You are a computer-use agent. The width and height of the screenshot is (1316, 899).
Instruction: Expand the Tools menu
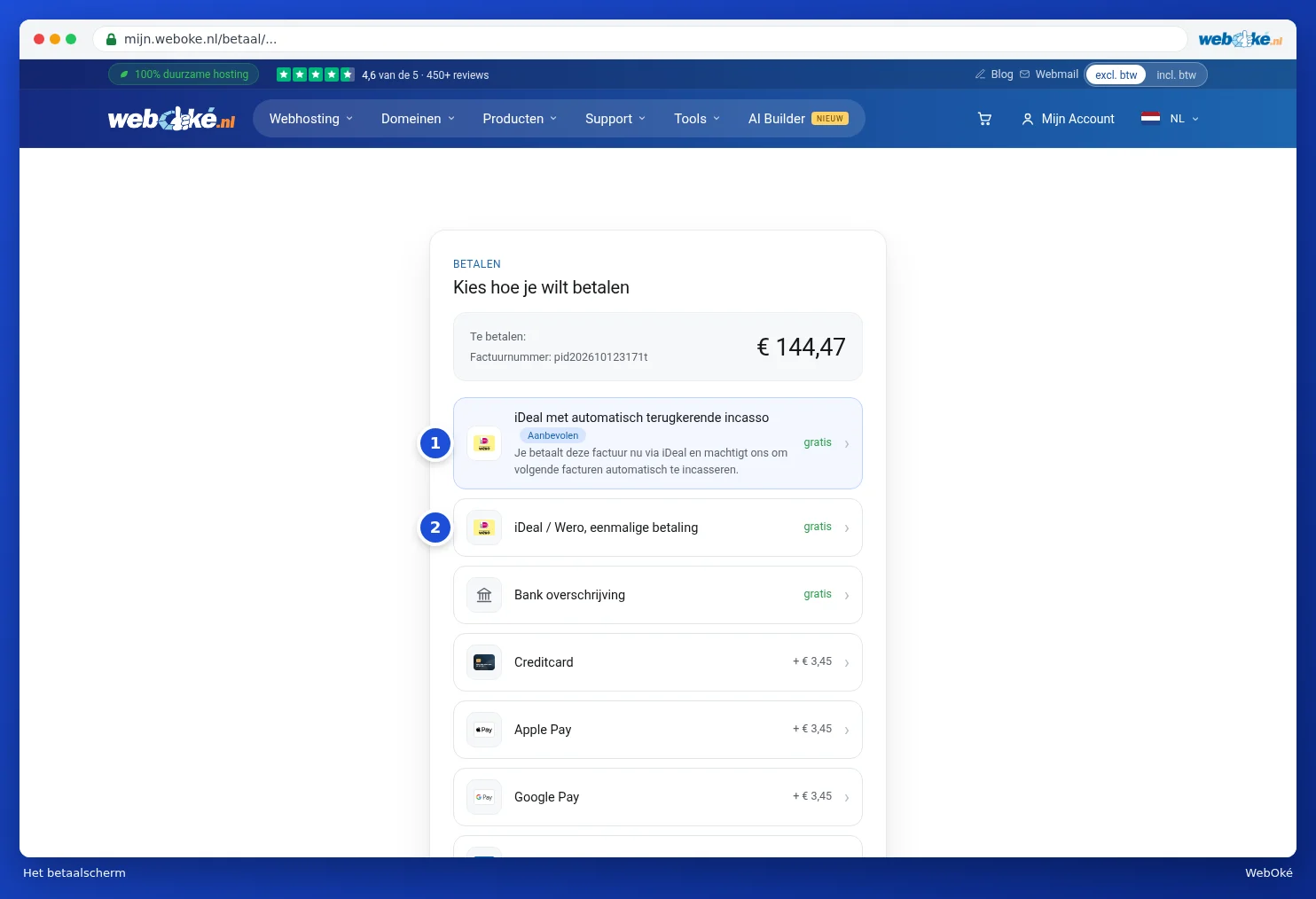[697, 119]
